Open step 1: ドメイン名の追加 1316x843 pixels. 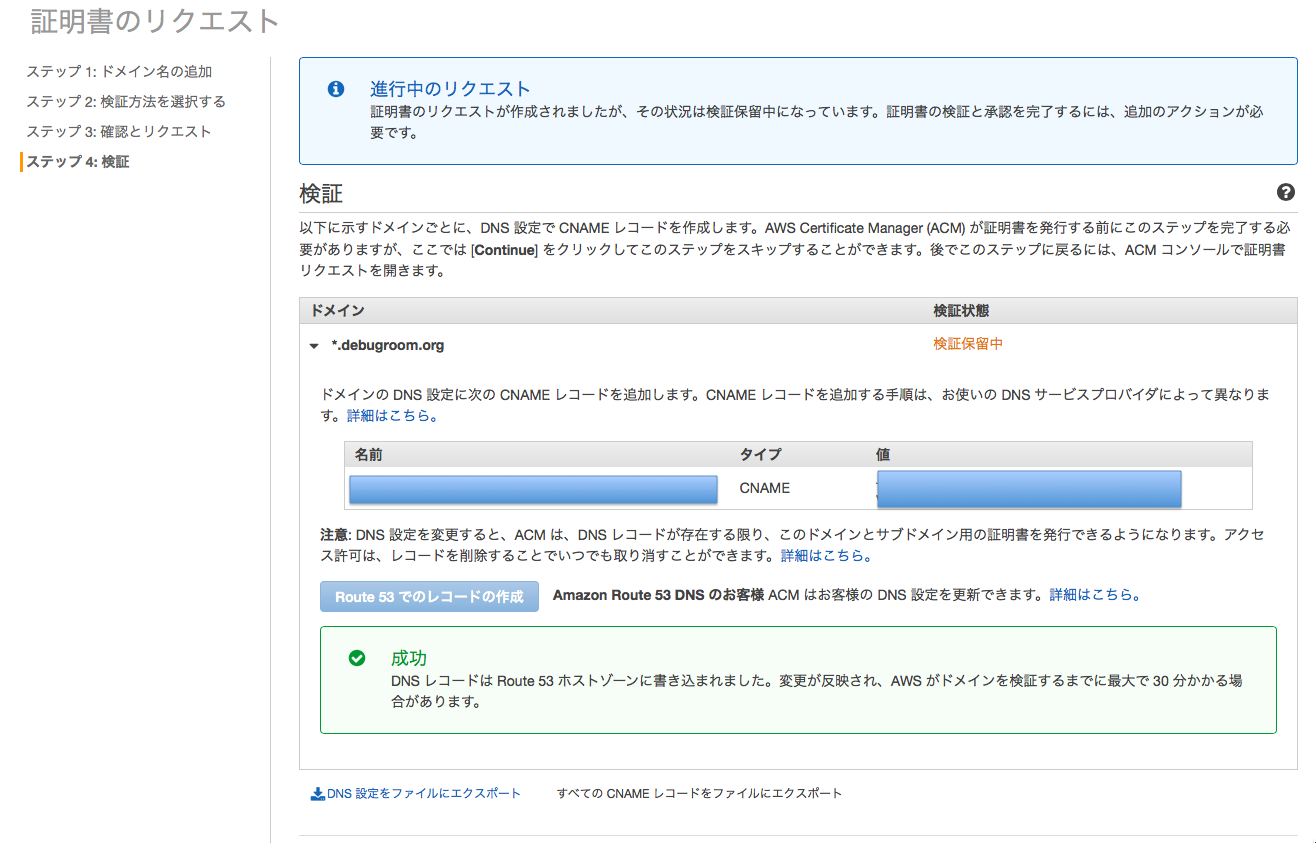tap(119, 72)
